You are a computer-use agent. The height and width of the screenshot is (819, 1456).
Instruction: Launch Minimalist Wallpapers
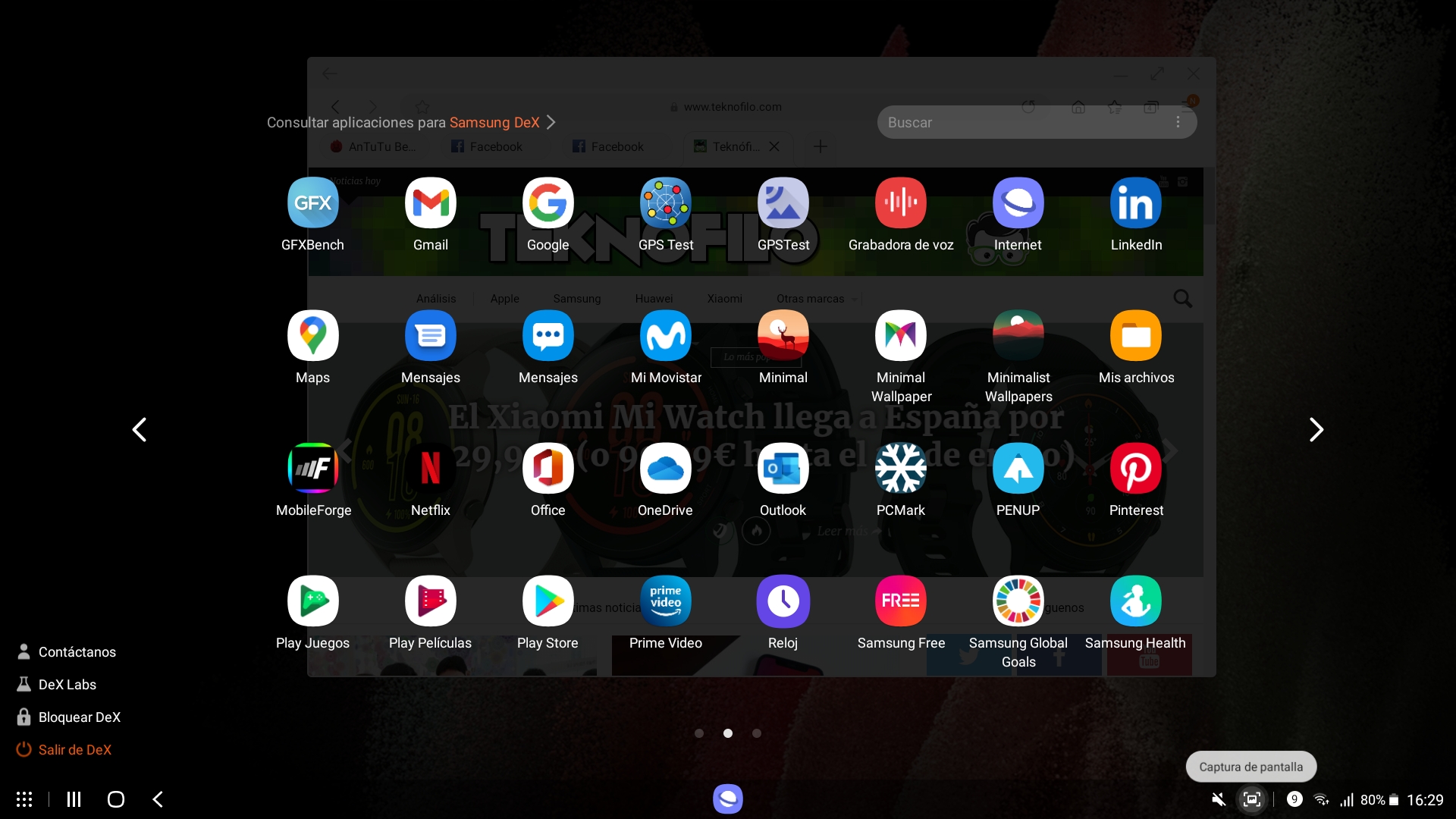click(x=1018, y=336)
